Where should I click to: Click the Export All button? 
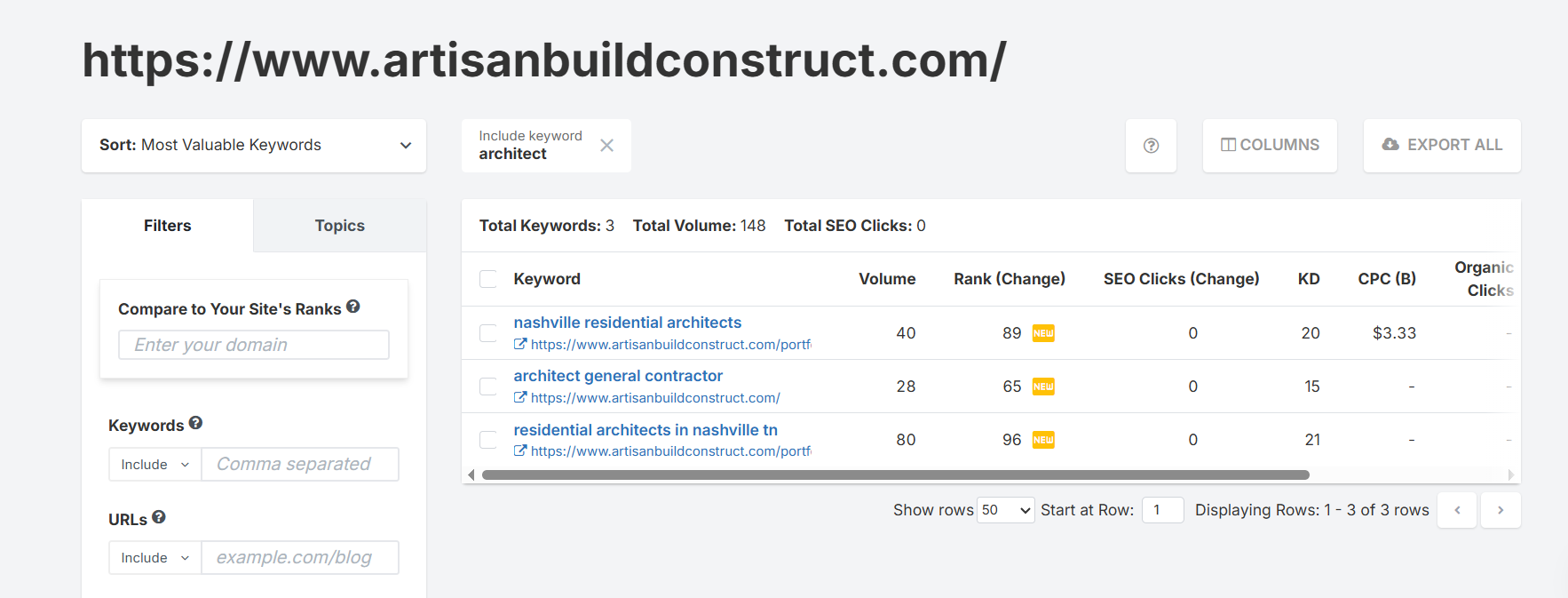tap(1442, 146)
